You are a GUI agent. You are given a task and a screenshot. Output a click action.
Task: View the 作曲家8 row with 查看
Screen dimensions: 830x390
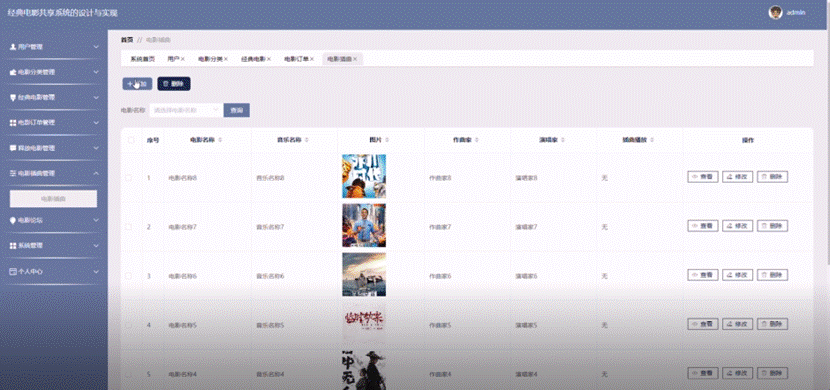point(702,177)
